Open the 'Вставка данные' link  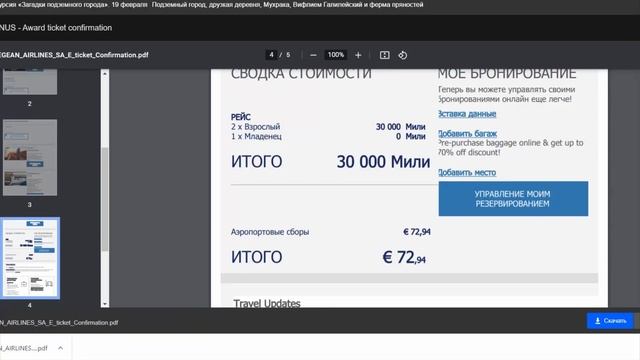tap(467, 114)
